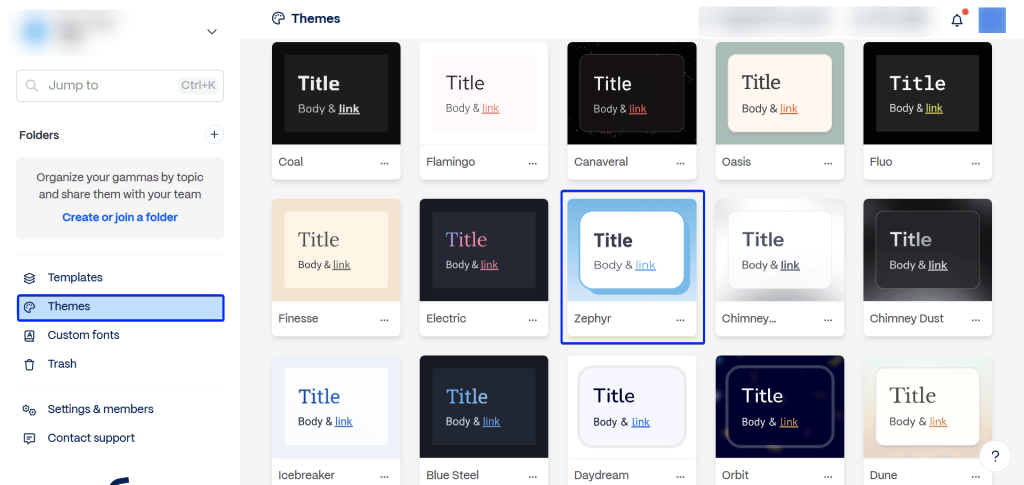Screen dimensions: 1024x485
Task: Click the user profile avatar at top right
Action: [x=991, y=20]
